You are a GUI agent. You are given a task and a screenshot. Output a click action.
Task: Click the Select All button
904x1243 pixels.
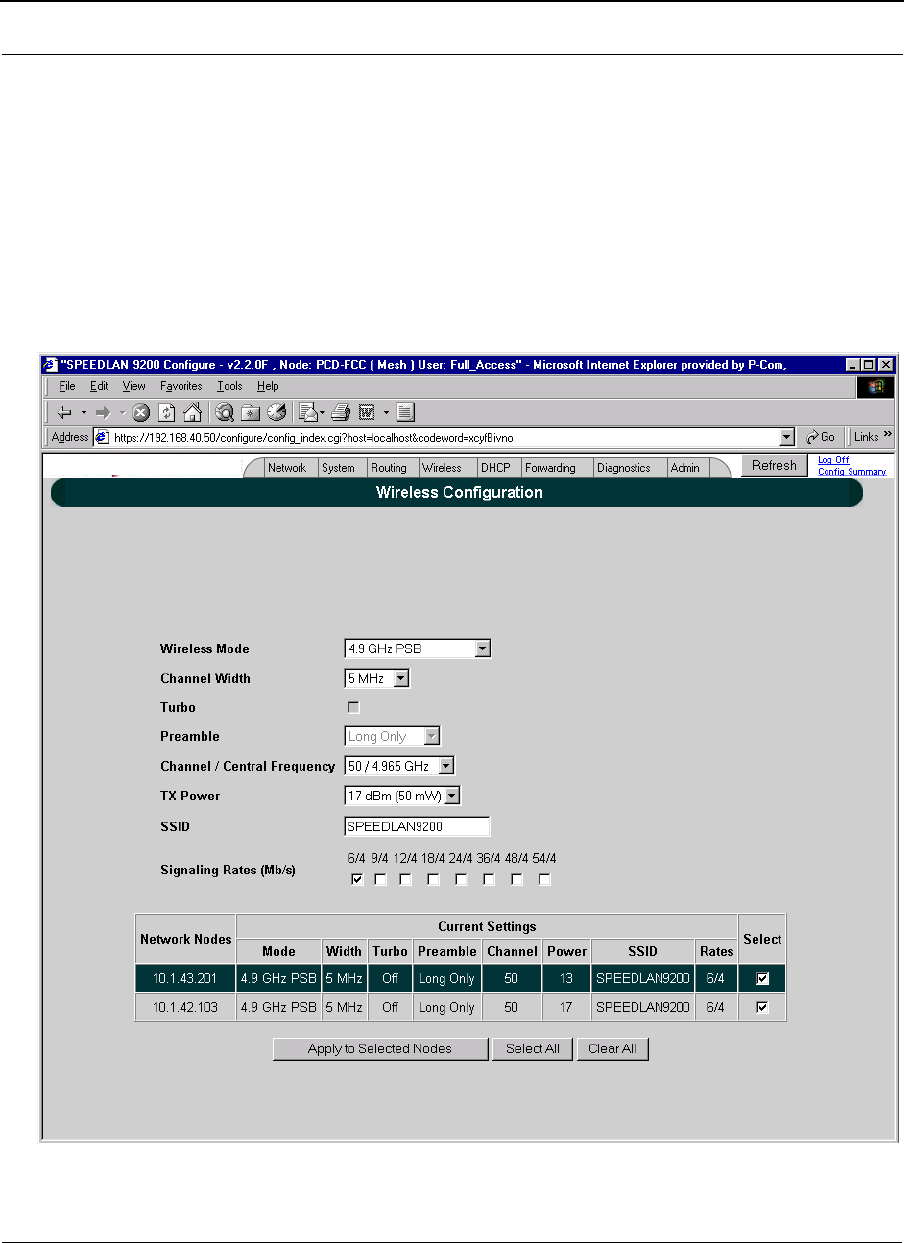tap(532, 1049)
